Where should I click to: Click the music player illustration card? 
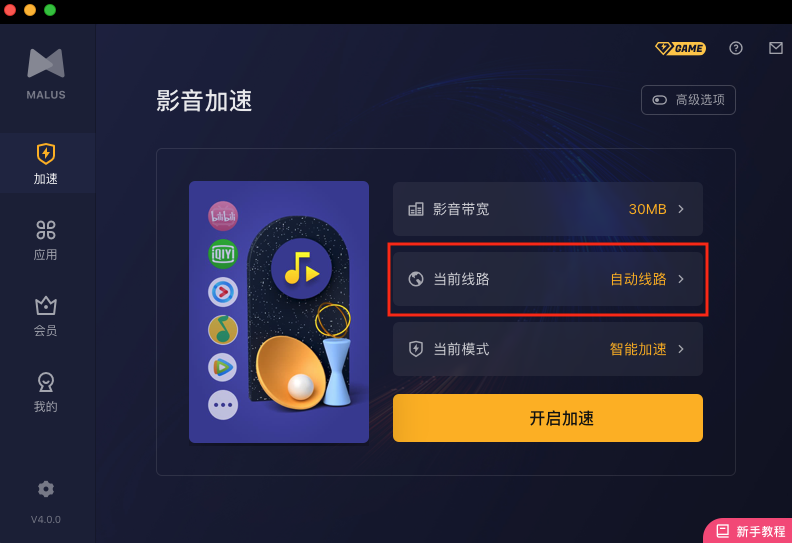pyautogui.click(x=279, y=312)
